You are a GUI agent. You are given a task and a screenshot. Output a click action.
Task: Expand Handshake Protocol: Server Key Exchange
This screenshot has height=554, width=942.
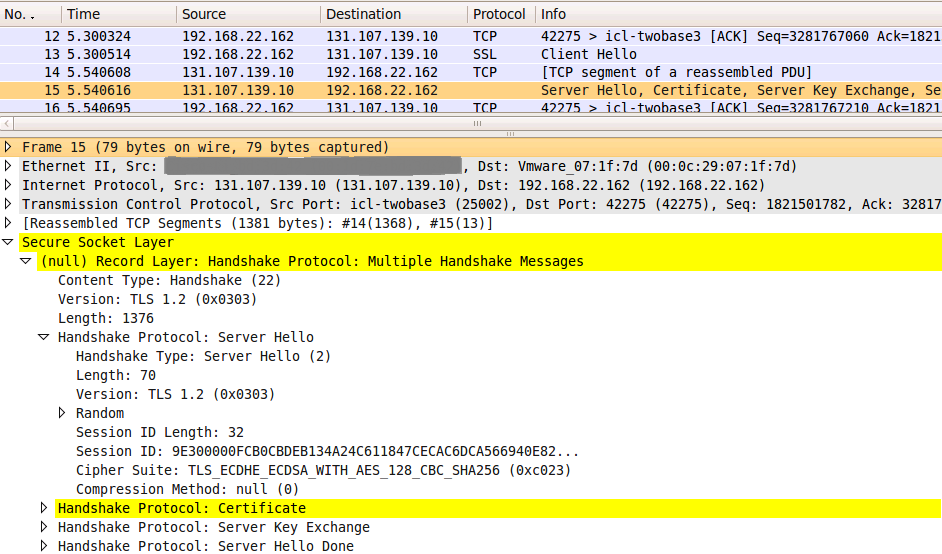pyautogui.click(x=44, y=528)
